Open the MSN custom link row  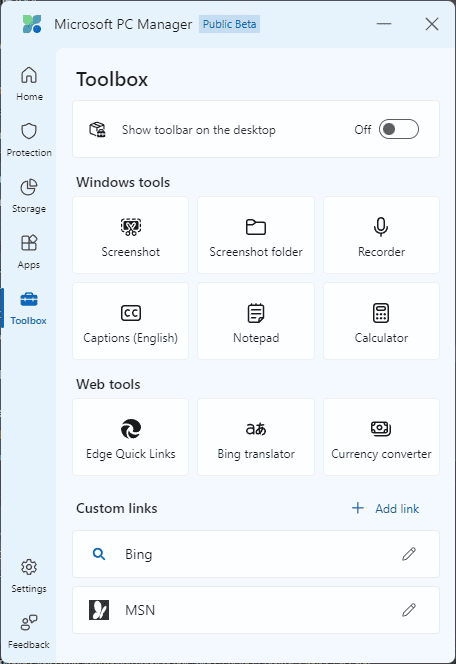point(256,610)
